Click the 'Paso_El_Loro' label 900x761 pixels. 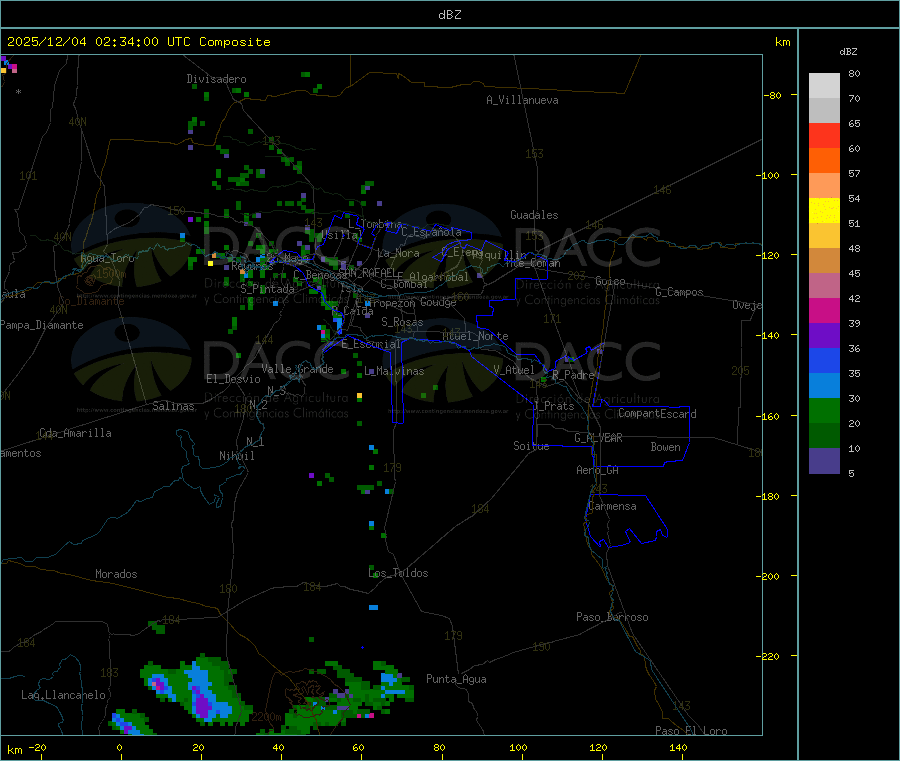(691, 731)
